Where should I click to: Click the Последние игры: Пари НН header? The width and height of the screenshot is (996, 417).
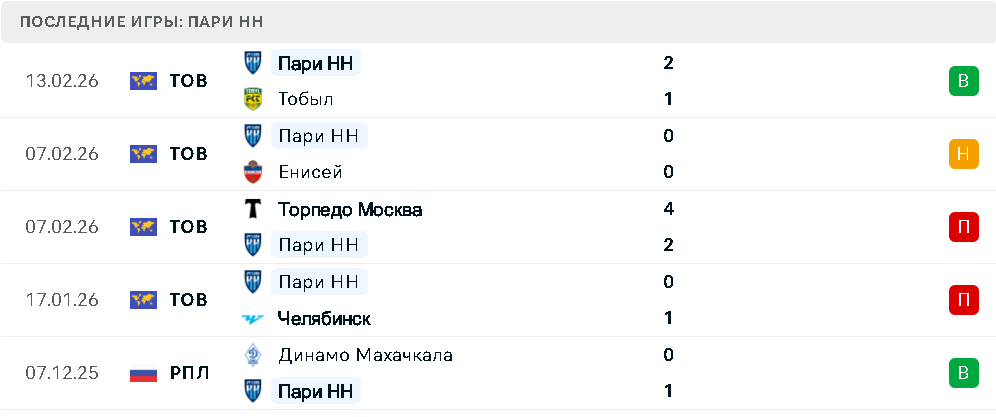coord(141,21)
